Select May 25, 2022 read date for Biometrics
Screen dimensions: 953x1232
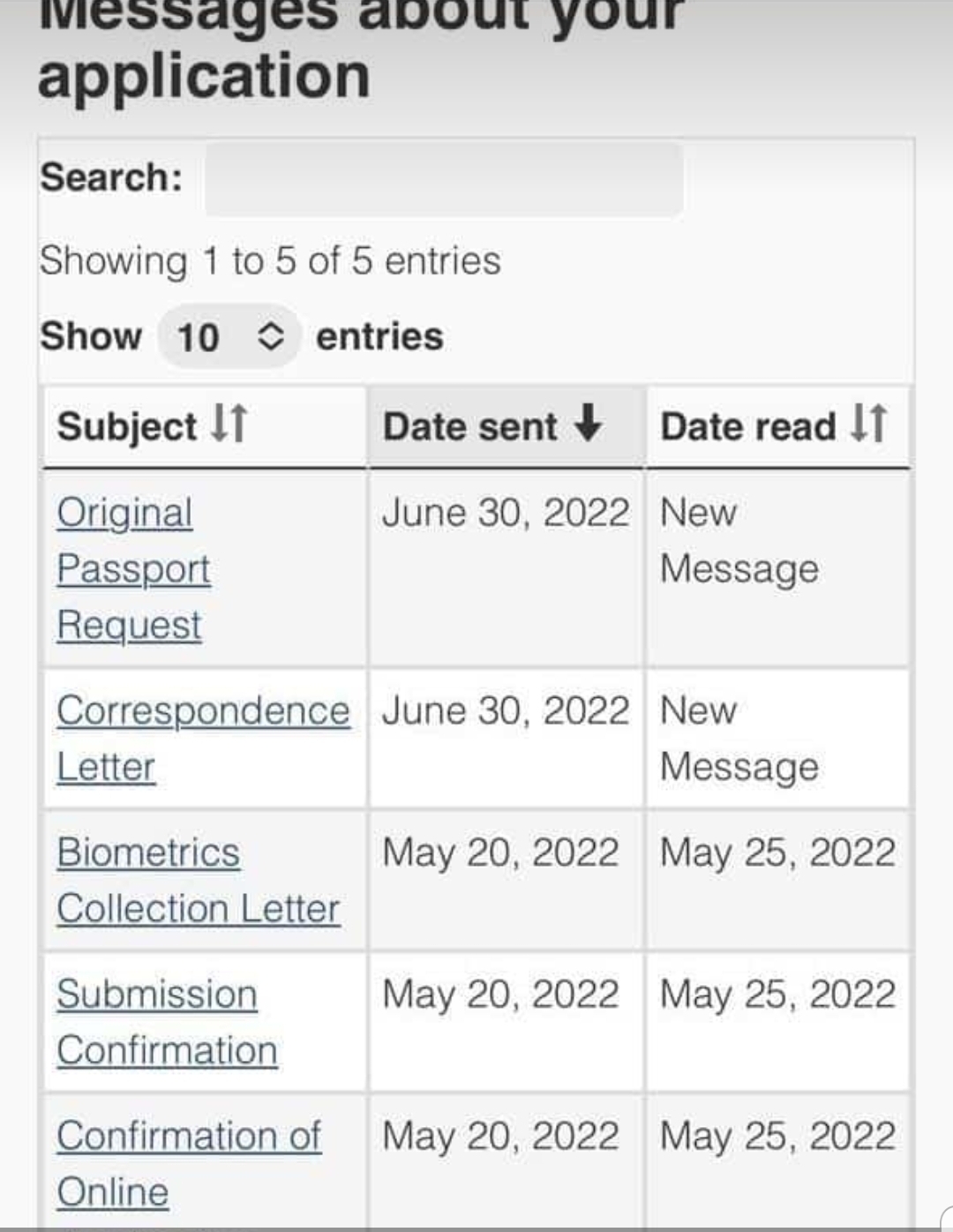pyautogui.click(x=777, y=853)
